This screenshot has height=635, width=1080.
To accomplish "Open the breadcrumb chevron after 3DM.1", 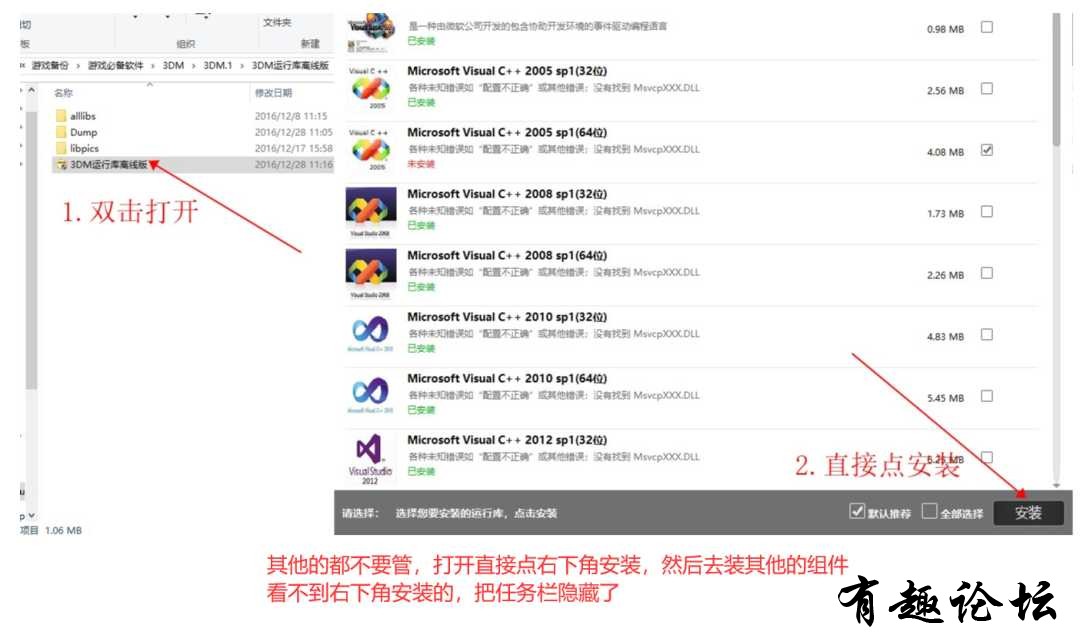I will coord(242,65).
